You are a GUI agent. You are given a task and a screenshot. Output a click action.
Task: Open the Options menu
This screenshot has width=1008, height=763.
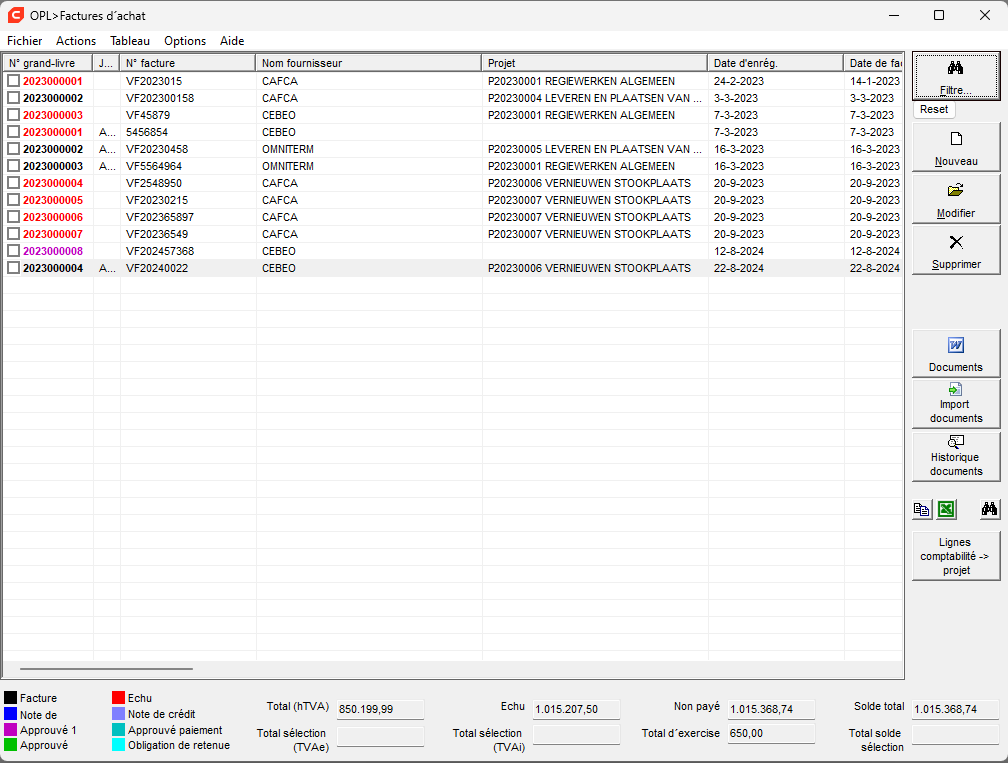coord(185,40)
